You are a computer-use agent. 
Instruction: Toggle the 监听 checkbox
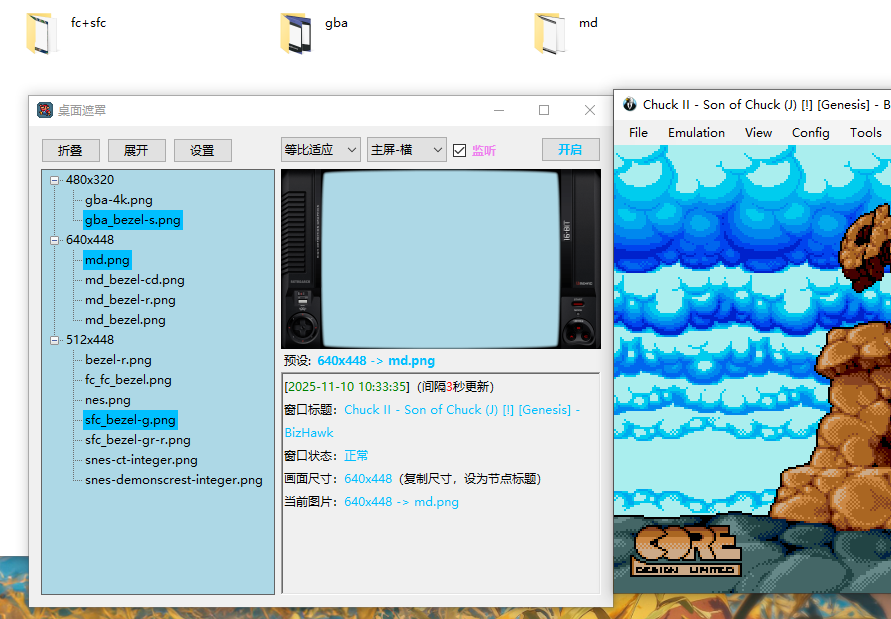click(x=460, y=150)
